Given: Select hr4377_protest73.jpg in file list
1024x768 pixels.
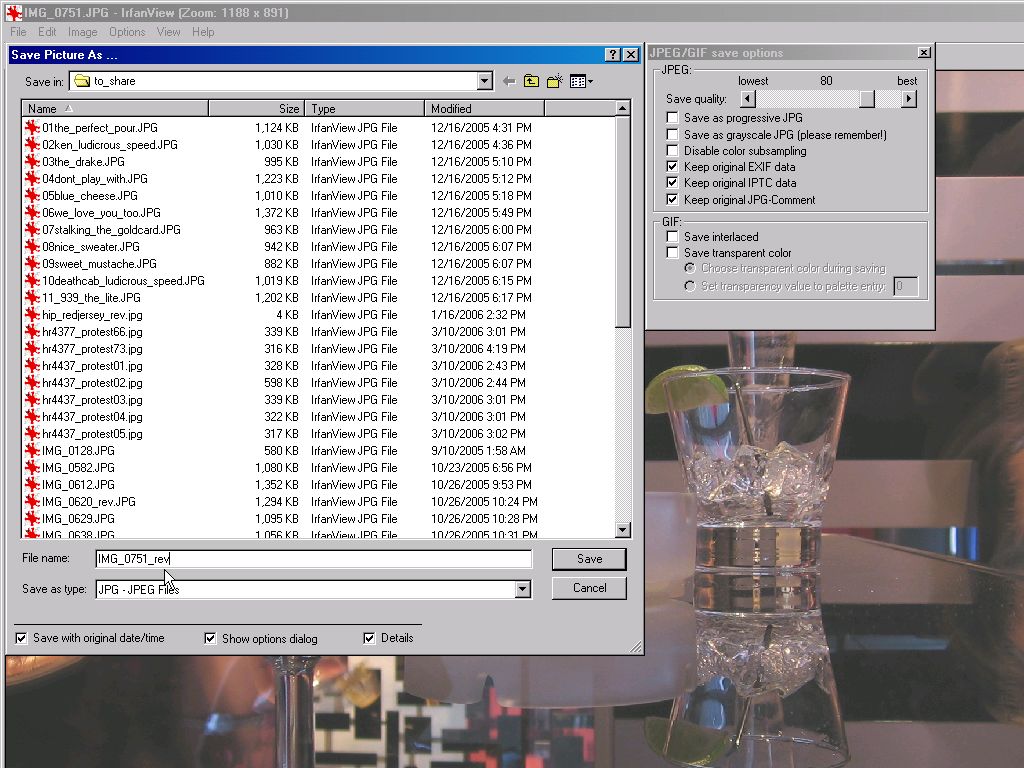Looking at the screenshot, I should pyautogui.click(x=92, y=349).
